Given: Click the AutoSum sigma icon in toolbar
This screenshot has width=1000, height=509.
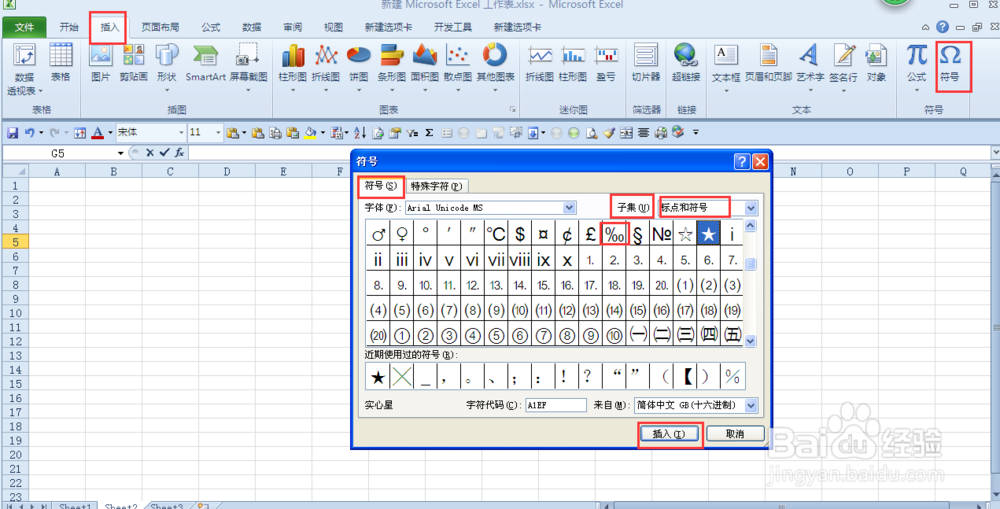Looking at the screenshot, I should point(429,133).
